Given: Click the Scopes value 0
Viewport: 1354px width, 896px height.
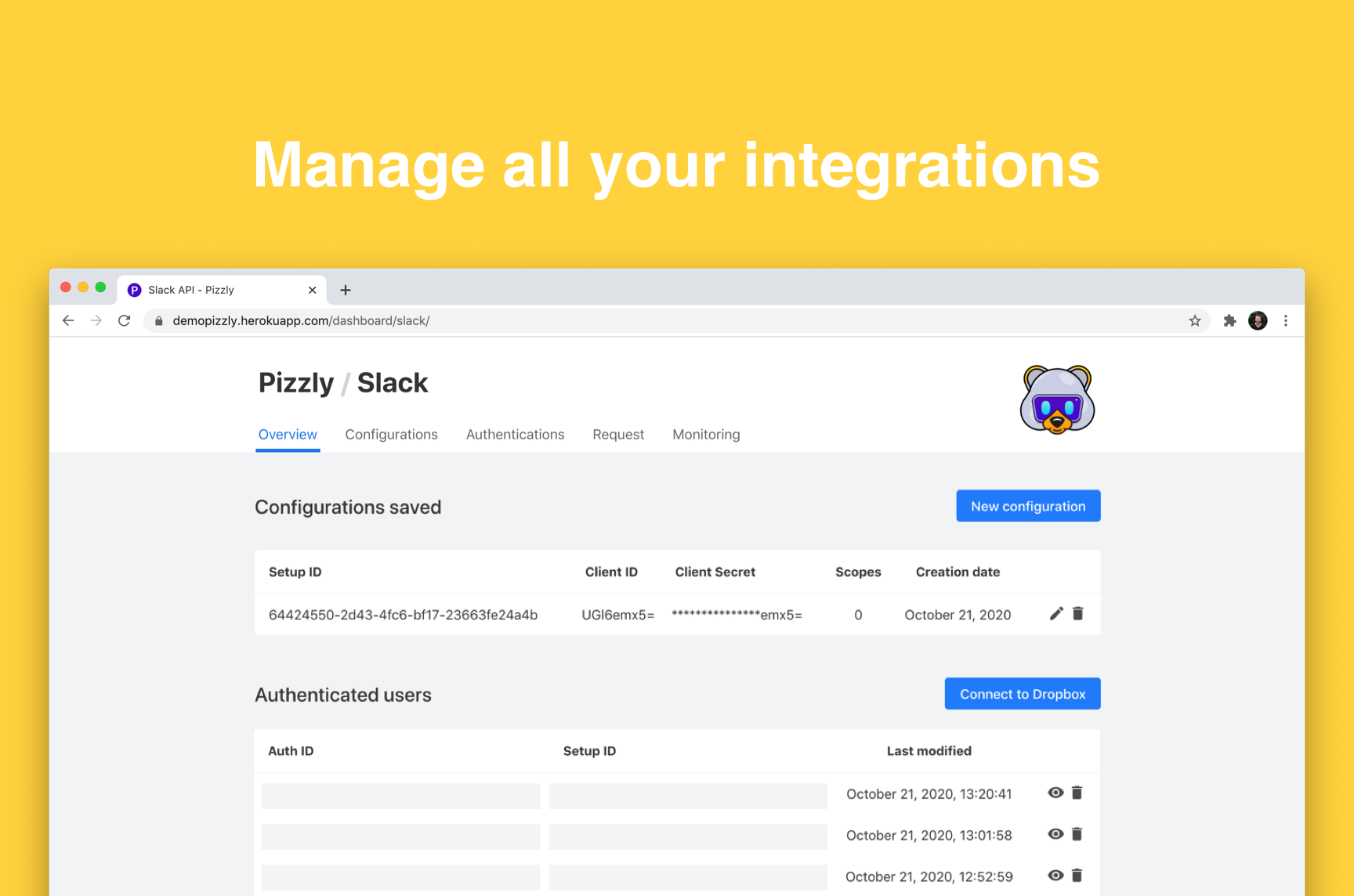Looking at the screenshot, I should coord(858,615).
